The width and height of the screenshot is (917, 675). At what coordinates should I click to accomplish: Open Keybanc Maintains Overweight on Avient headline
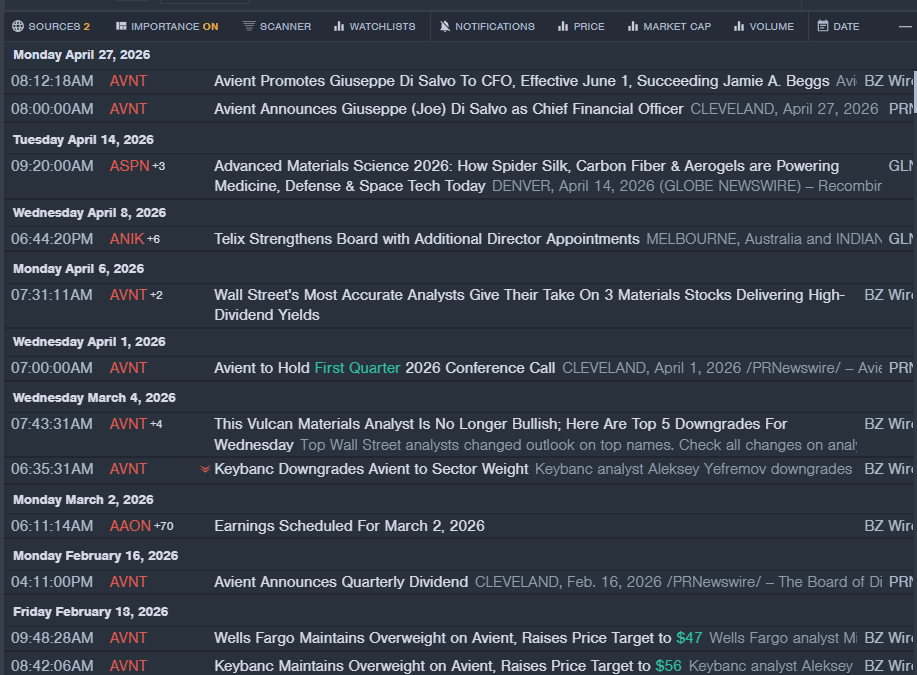point(447,666)
